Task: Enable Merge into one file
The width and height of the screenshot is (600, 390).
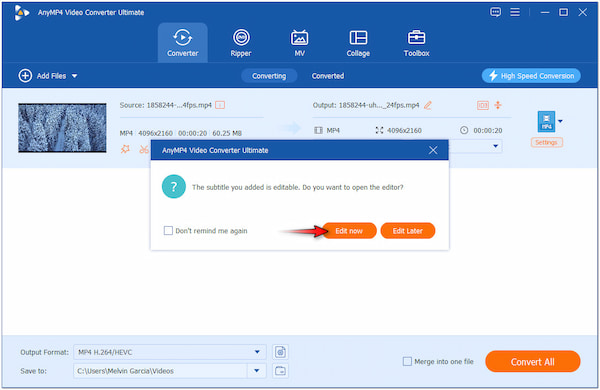Action: (407, 361)
